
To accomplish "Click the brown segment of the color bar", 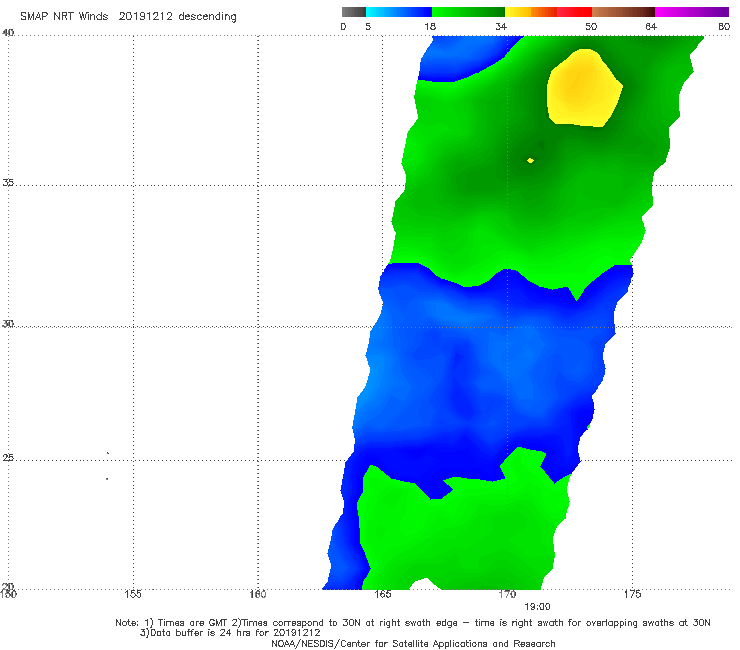I will [x=623, y=12].
